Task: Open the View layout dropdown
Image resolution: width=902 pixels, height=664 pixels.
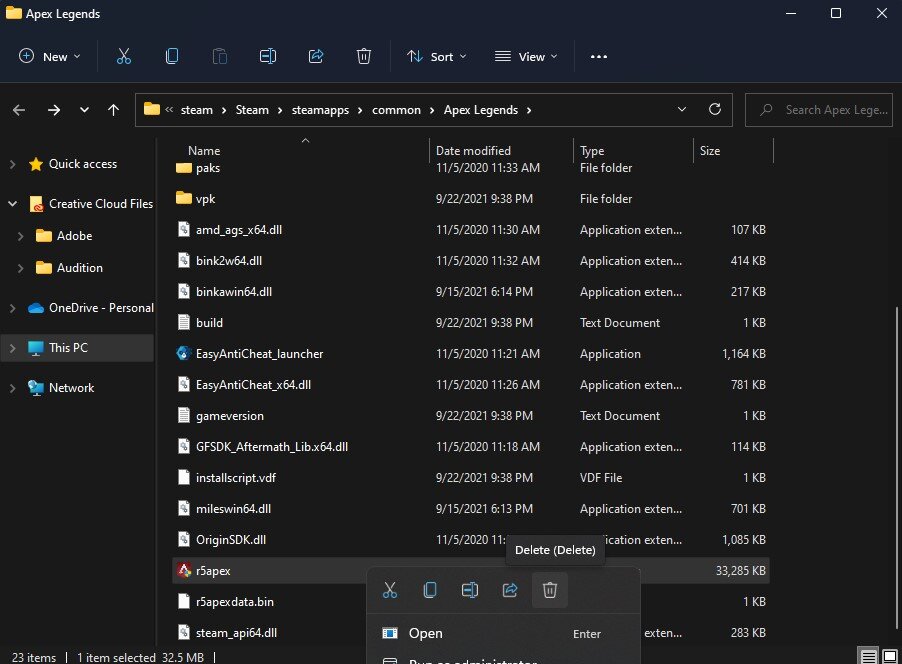Action: (x=527, y=57)
